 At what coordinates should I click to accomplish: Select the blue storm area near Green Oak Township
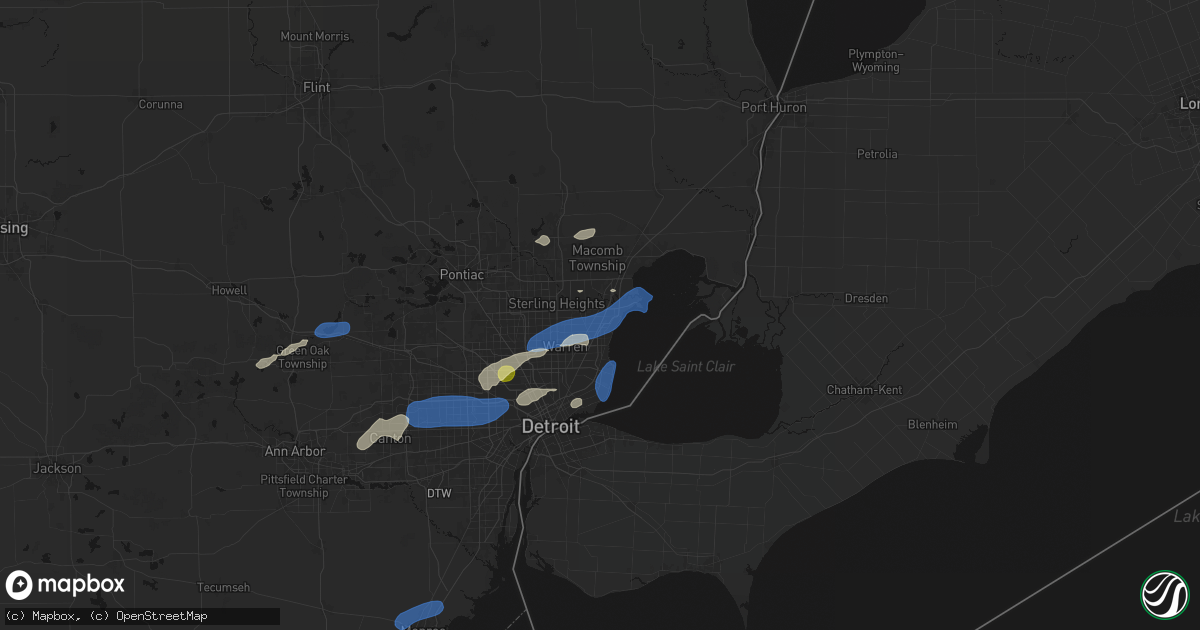[x=332, y=329]
